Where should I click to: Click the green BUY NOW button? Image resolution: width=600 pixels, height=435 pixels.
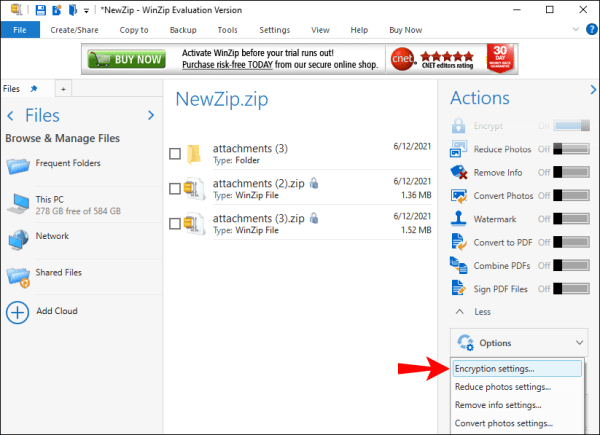coord(127,59)
